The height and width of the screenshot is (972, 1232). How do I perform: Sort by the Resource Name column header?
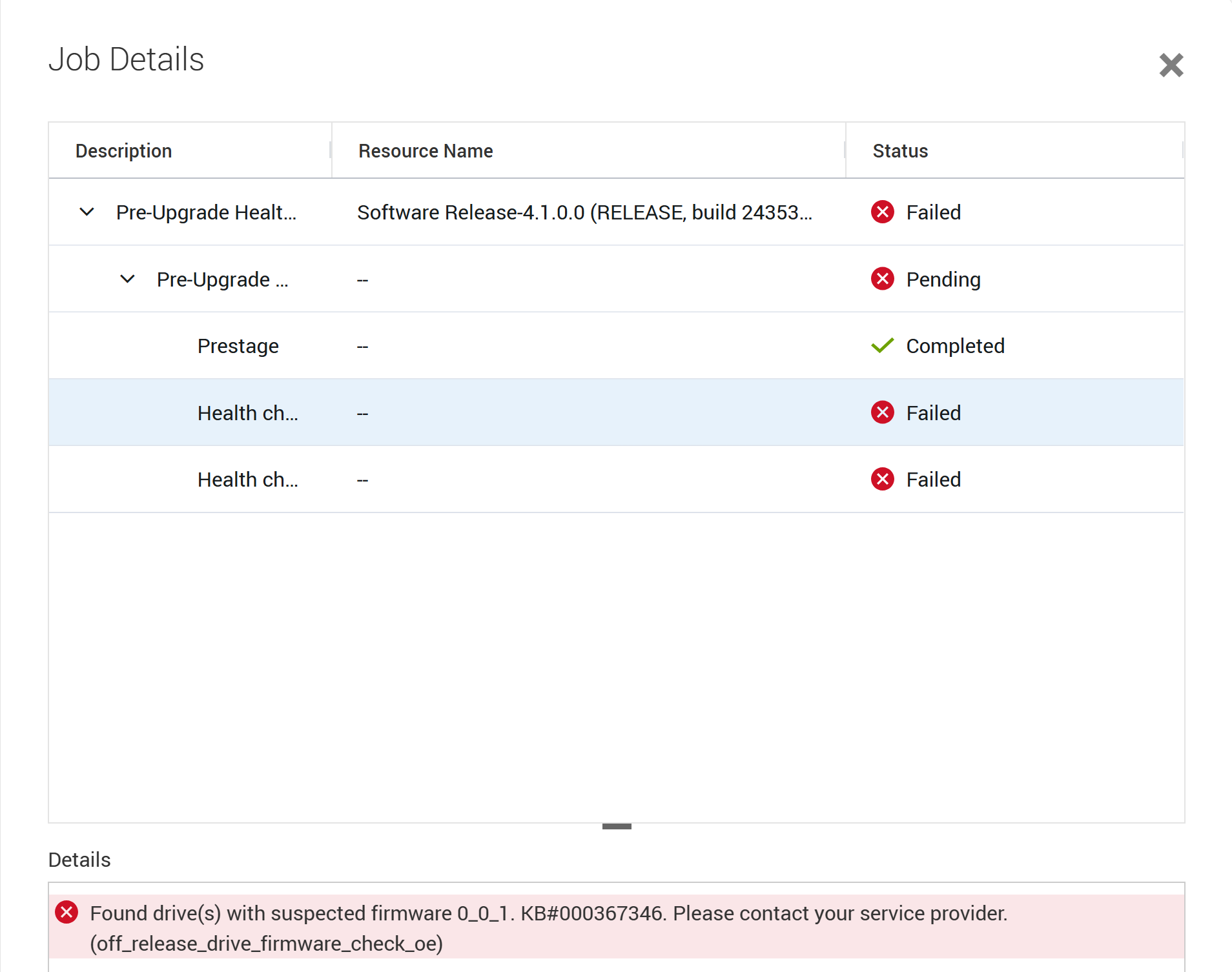pyautogui.click(x=426, y=151)
